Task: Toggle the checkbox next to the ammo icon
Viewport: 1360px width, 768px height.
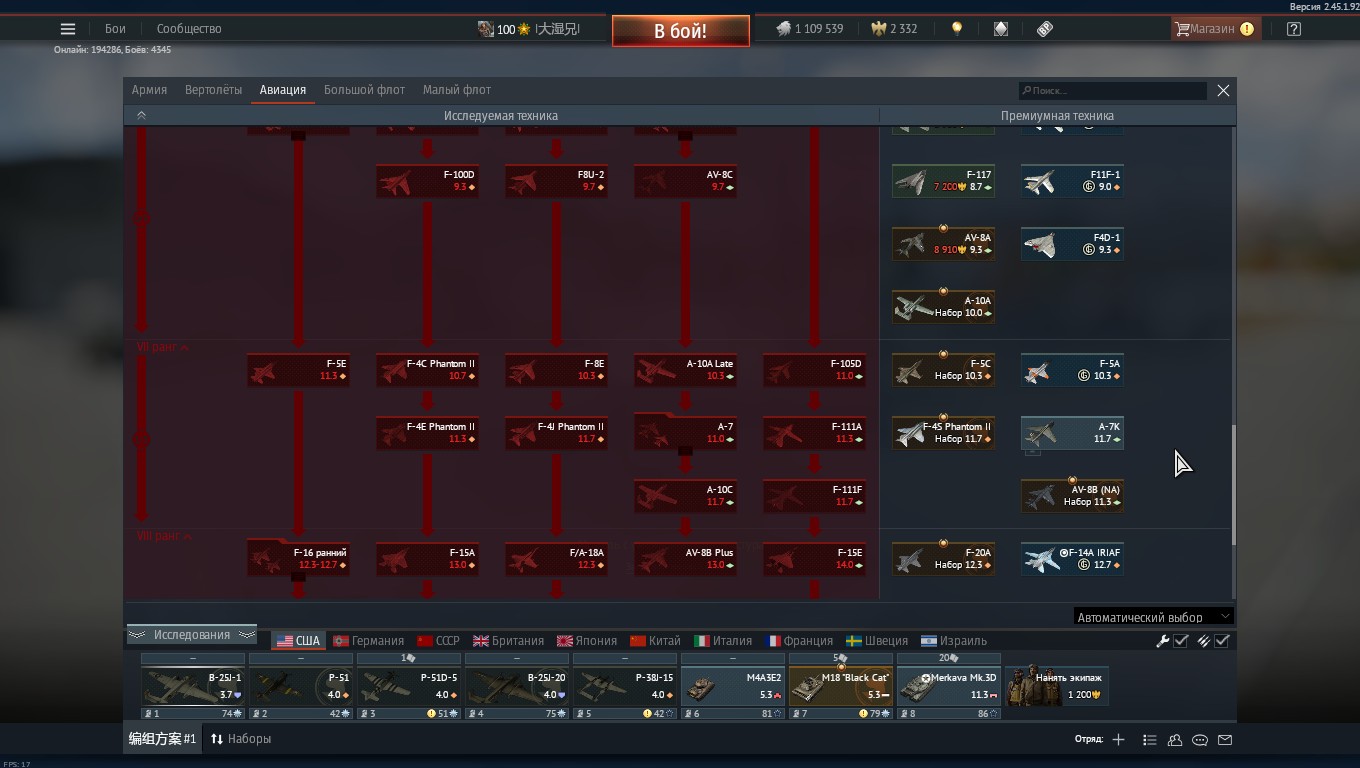Action: [x=1222, y=641]
